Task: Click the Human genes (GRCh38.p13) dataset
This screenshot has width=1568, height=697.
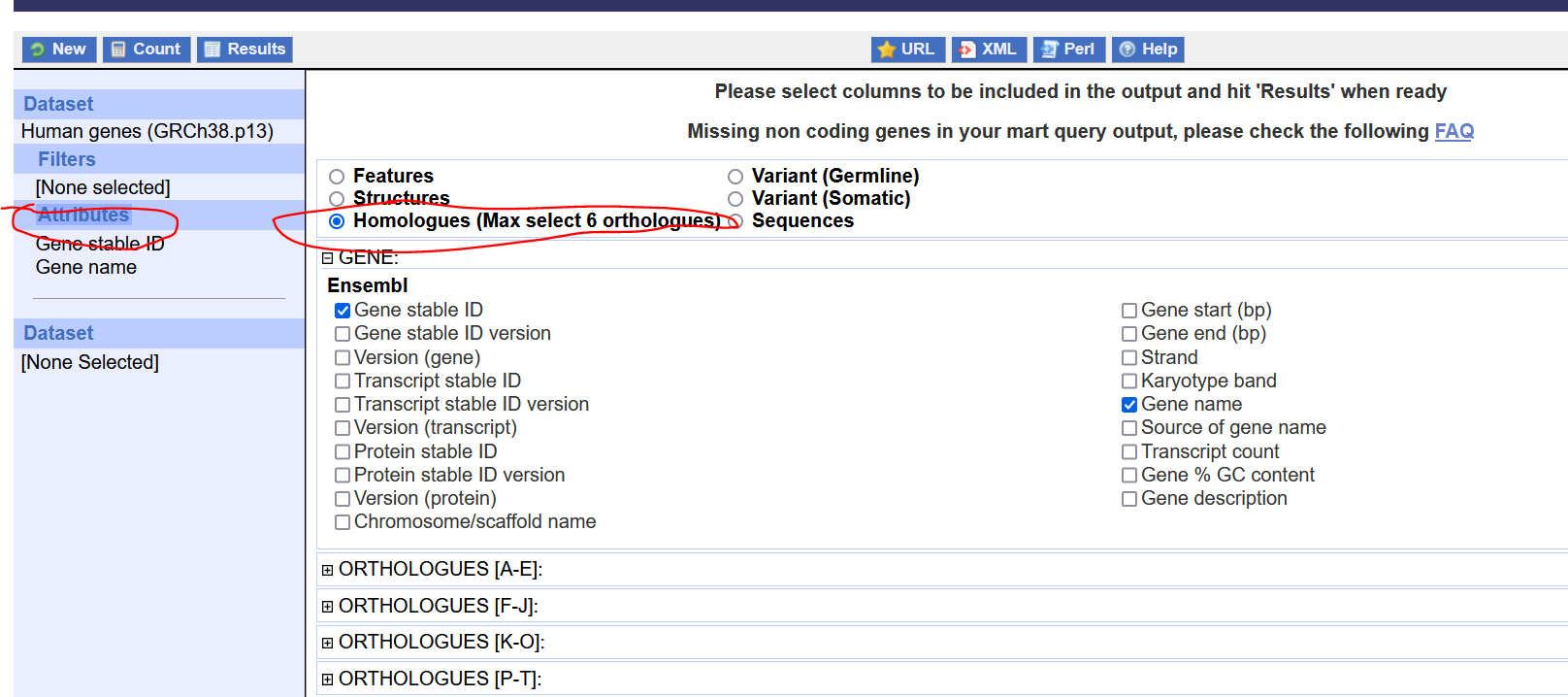Action: click(147, 131)
